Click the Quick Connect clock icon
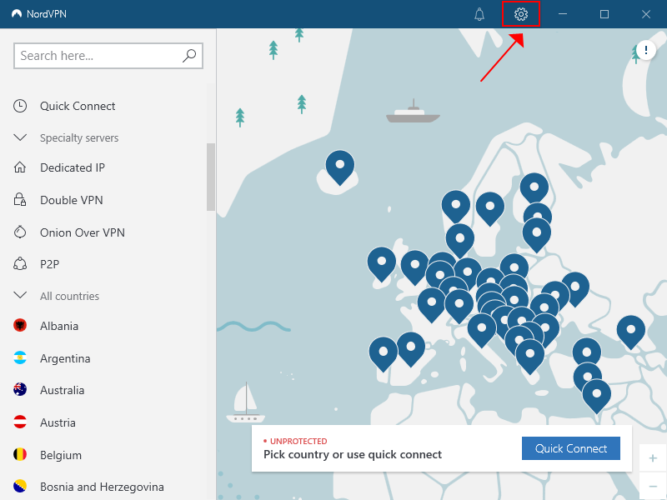Viewport: 667px width, 500px height. 20,106
